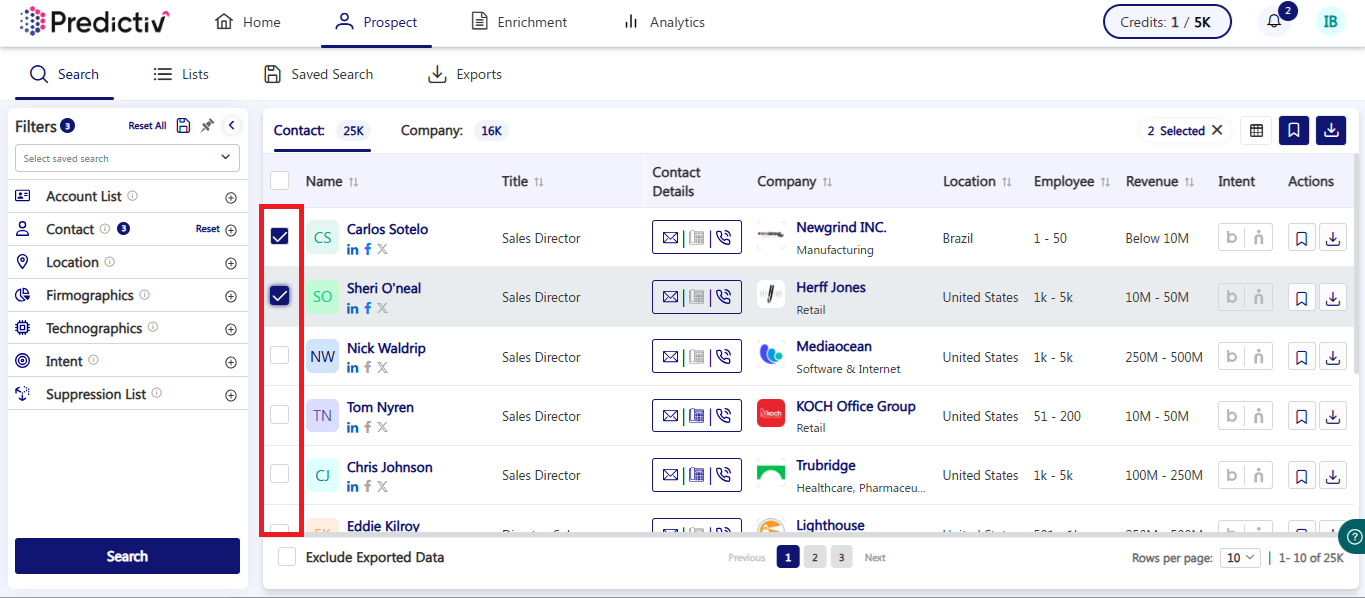The width and height of the screenshot is (1365, 598).
Task: Bookmark the Chris Johnson row
Action: 1302,475
